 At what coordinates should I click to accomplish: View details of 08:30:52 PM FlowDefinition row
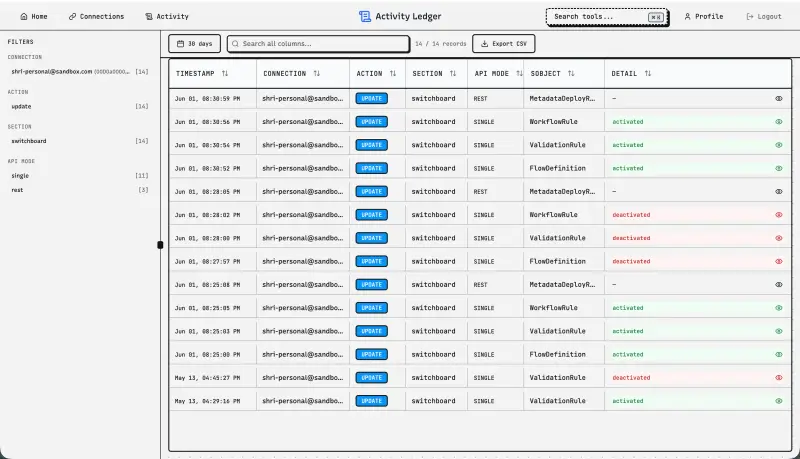(x=779, y=168)
